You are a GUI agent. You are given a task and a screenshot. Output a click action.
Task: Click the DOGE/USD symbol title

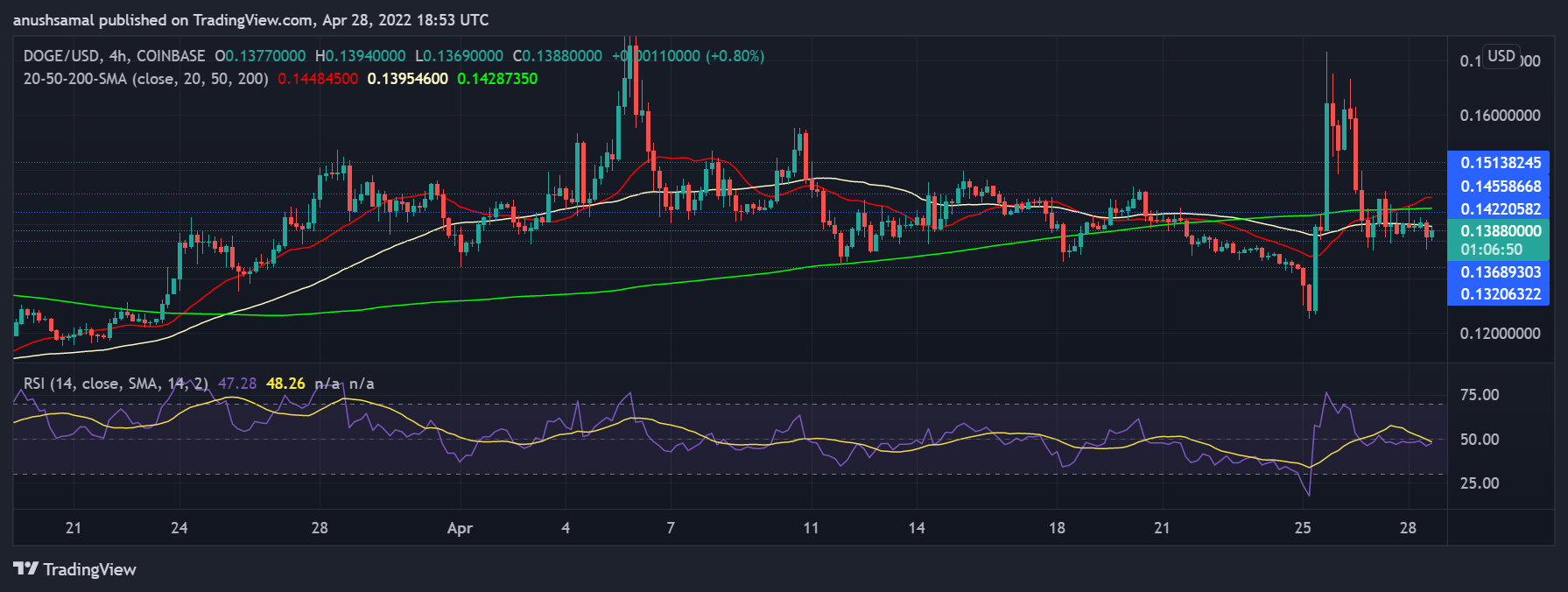114,56
